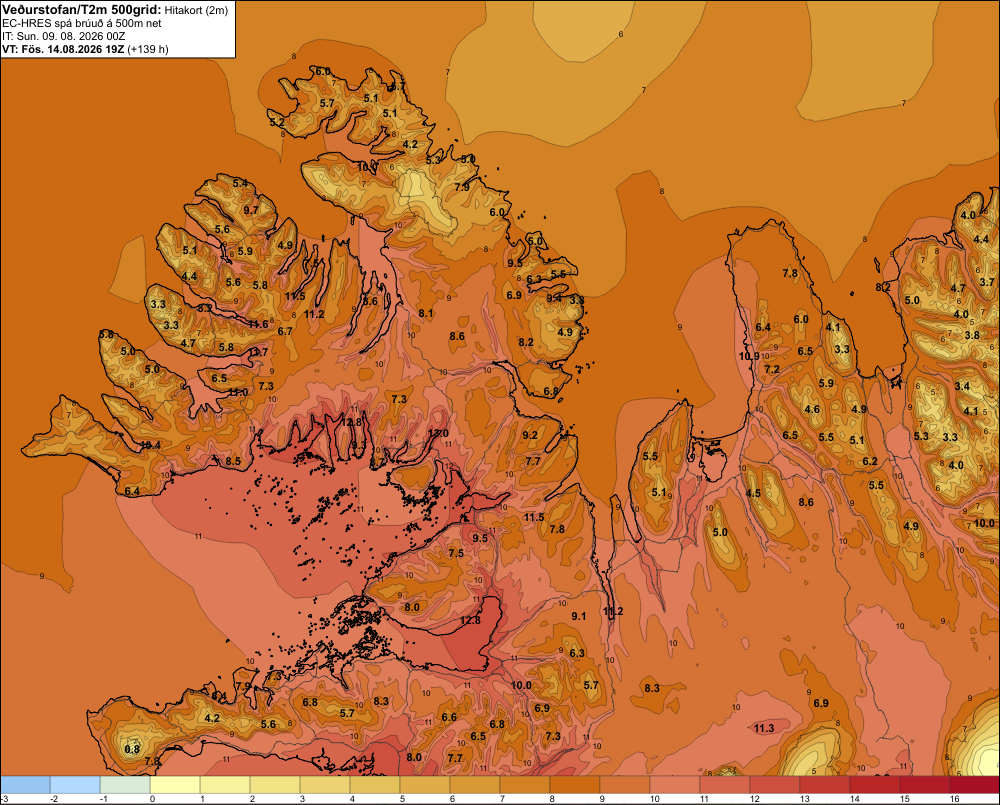
Task: Select the legend swatch between 11 and 12
Action: tap(724, 785)
